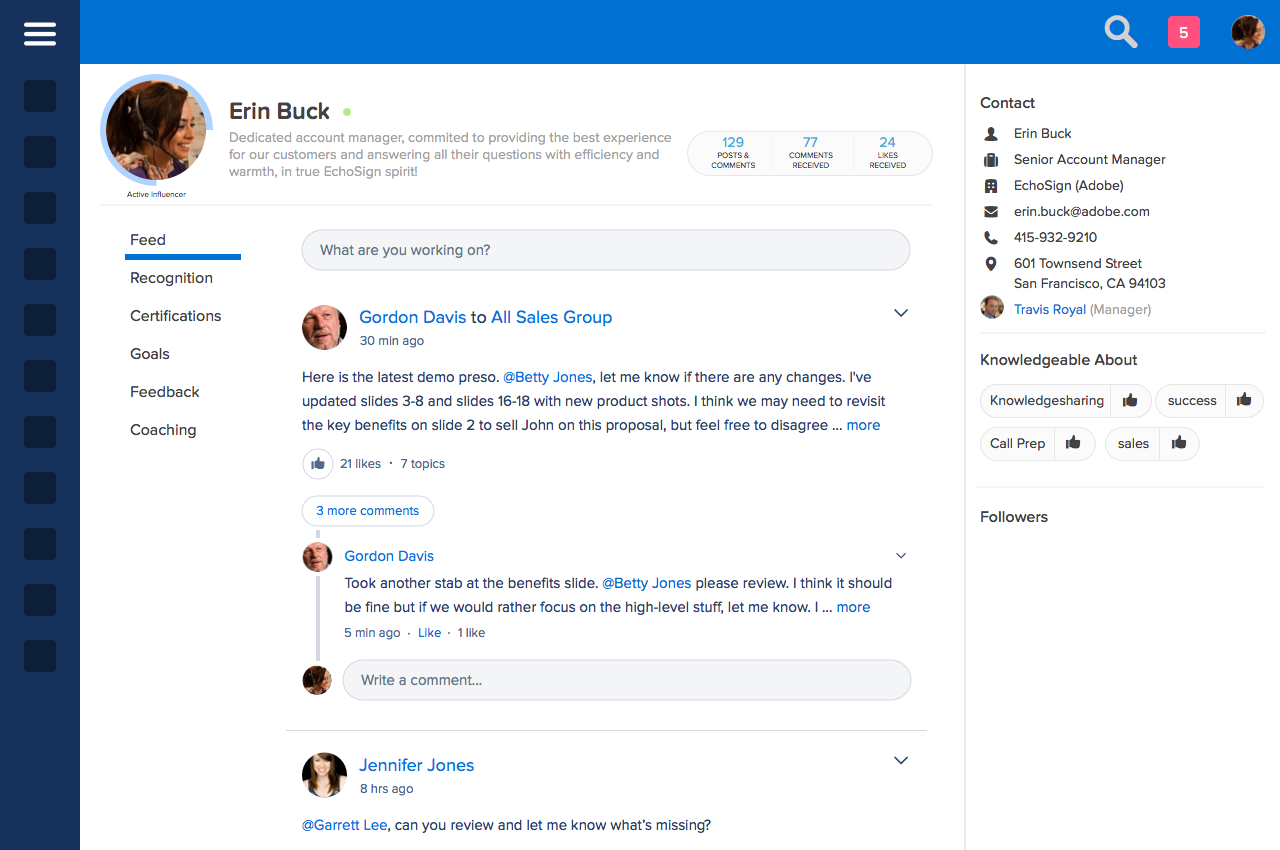Viewport: 1280px width, 850px height.
Task: Expand 'more' on the benefits slide comment
Action: [853, 607]
